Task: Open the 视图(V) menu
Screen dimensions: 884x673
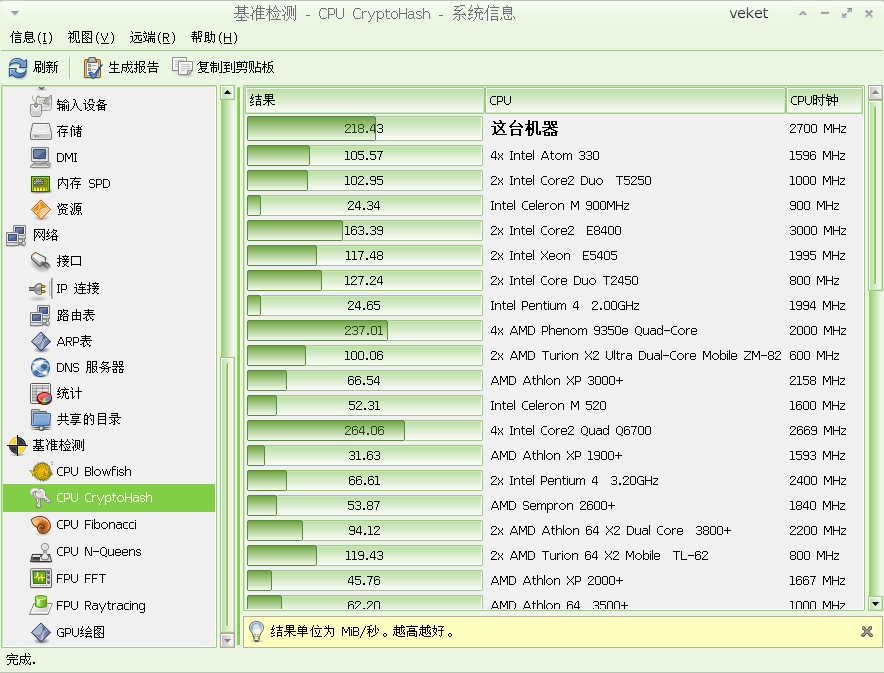Action: pyautogui.click(x=91, y=37)
